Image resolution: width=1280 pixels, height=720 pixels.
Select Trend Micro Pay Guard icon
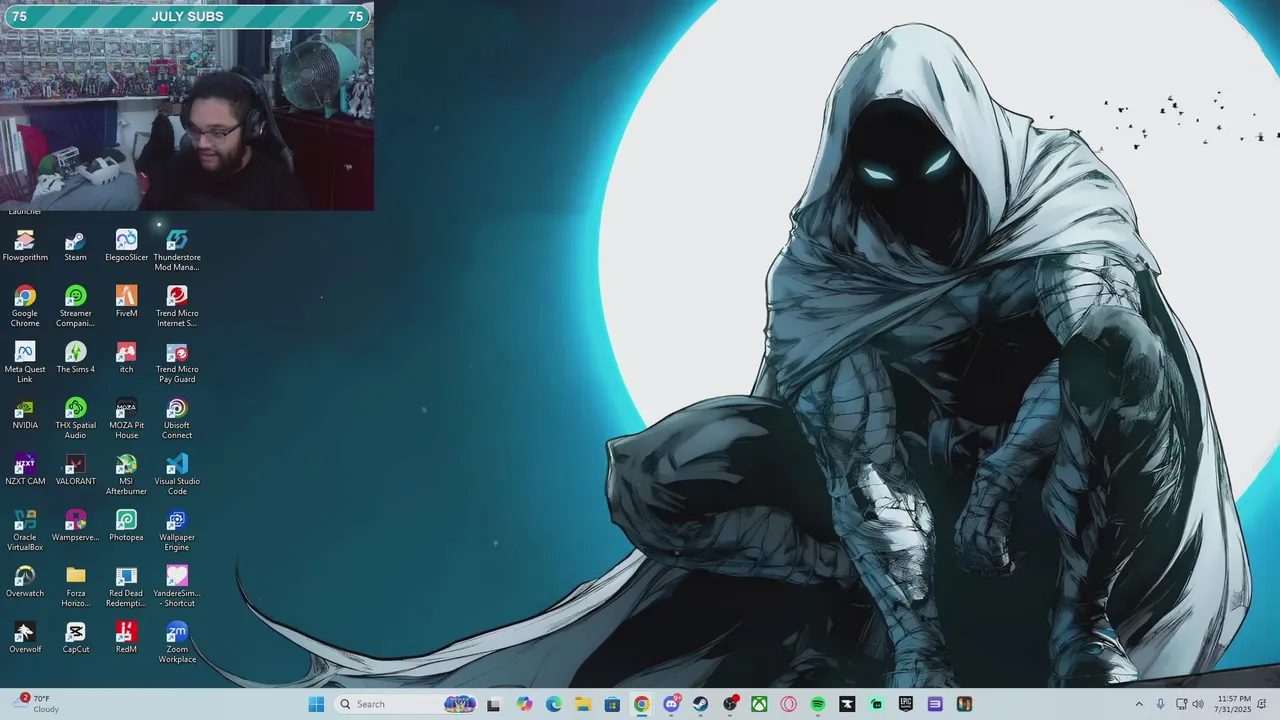177,362
